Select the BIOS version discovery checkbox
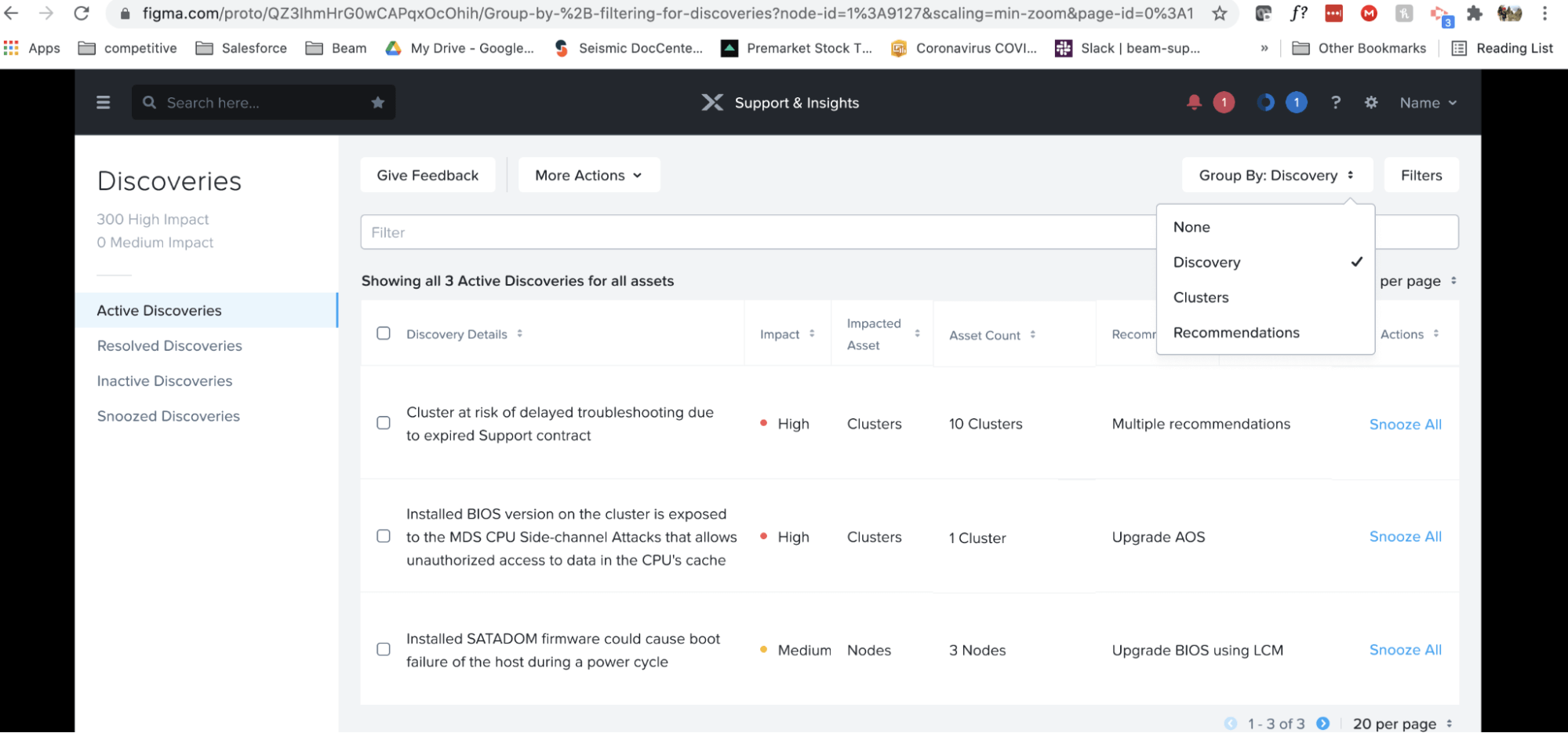 [384, 536]
